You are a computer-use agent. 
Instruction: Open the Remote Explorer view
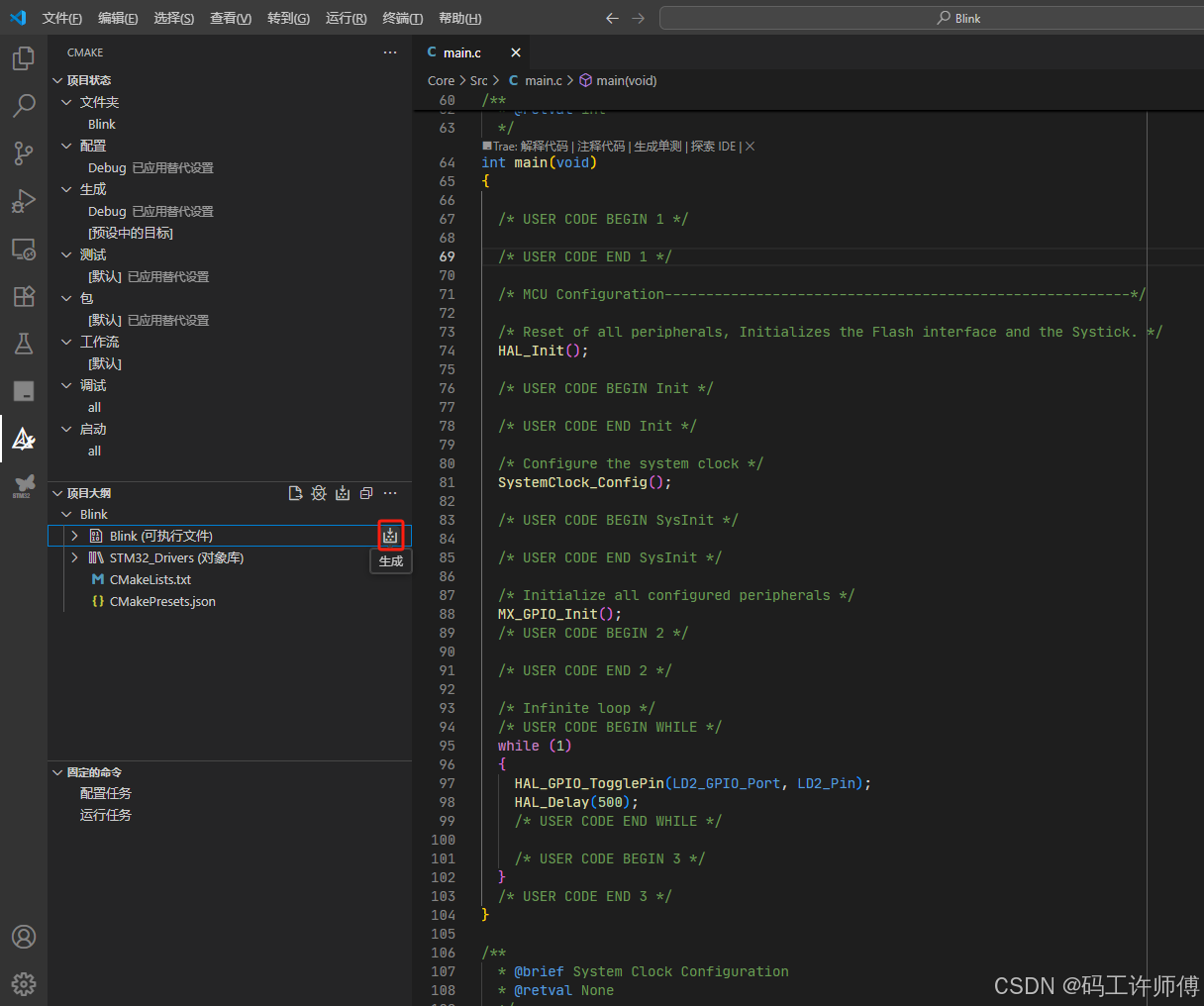click(24, 249)
